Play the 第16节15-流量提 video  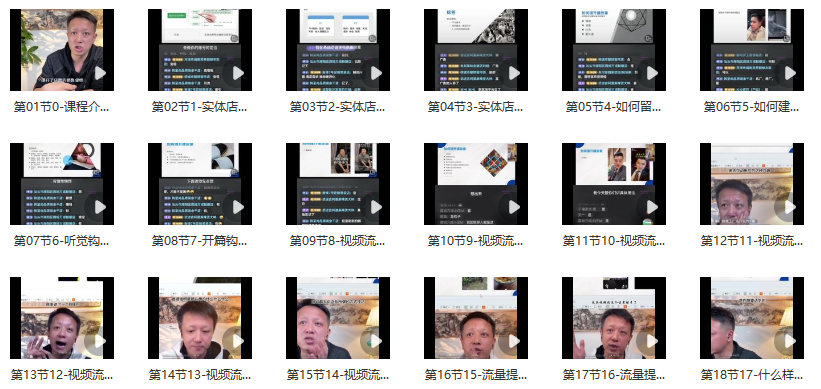513,341
